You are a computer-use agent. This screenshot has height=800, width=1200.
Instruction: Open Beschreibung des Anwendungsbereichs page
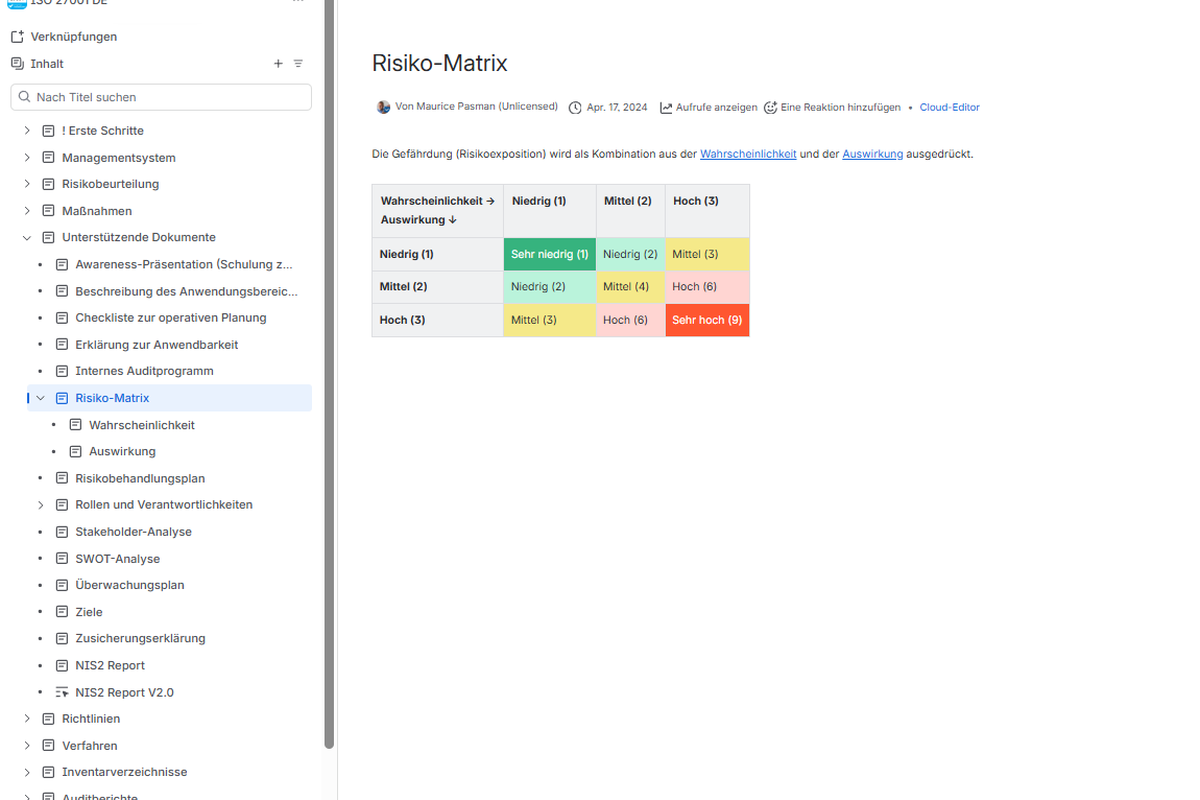[x=187, y=291]
